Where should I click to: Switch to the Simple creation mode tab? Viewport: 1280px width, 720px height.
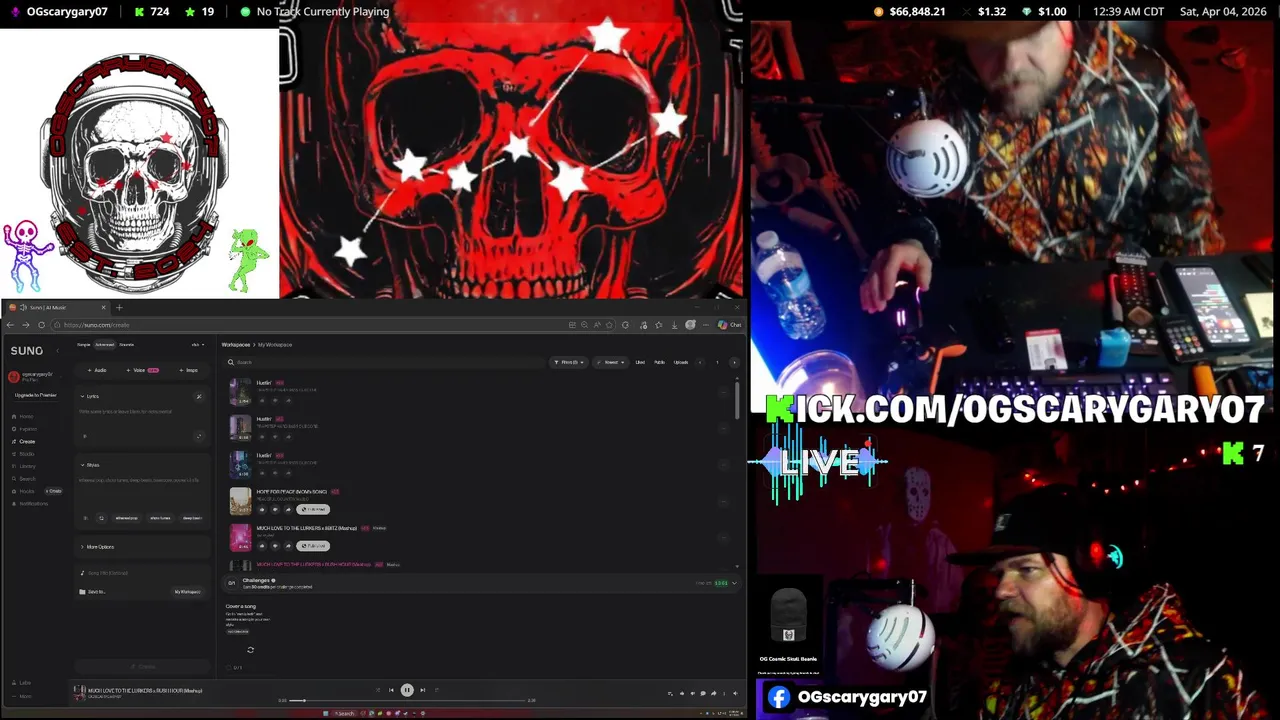tap(84, 344)
